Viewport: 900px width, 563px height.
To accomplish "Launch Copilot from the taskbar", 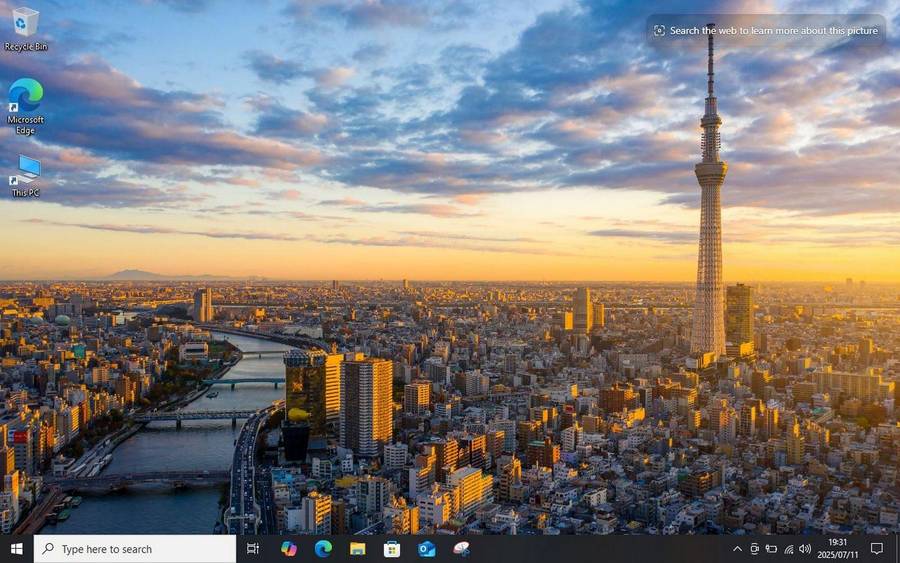I will [x=289, y=549].
